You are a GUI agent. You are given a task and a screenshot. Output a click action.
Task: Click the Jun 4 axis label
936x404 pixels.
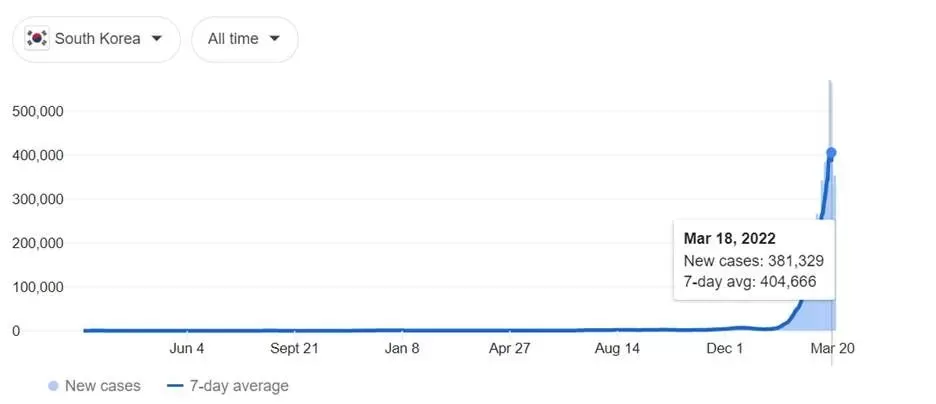(x=187, y=349)
